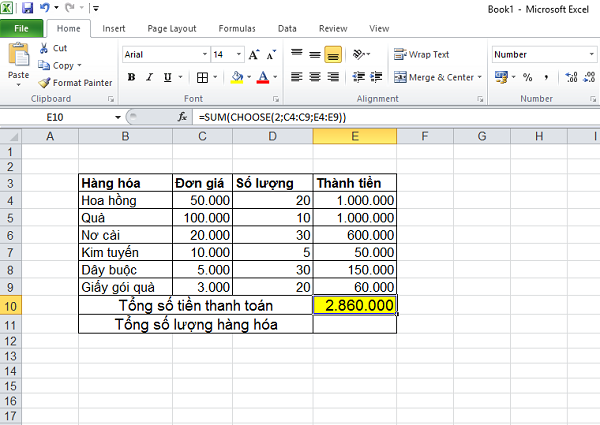Switch to the Formulas tab

pos(237,29)
